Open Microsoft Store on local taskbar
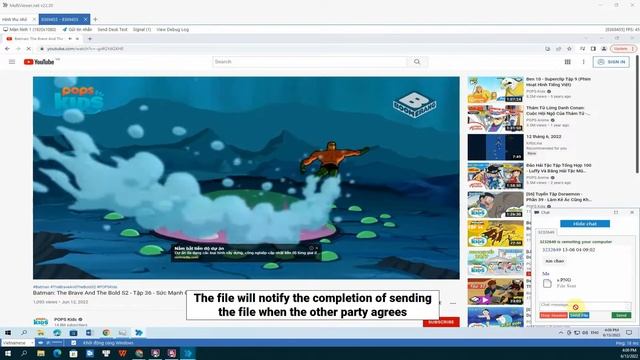 click(73, 353)
